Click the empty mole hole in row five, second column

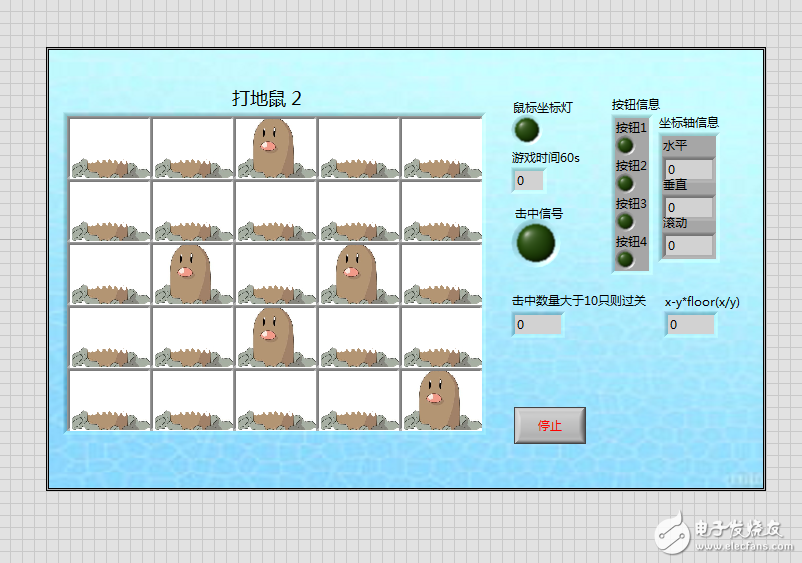pyautogui.click(x=193, y=400)
